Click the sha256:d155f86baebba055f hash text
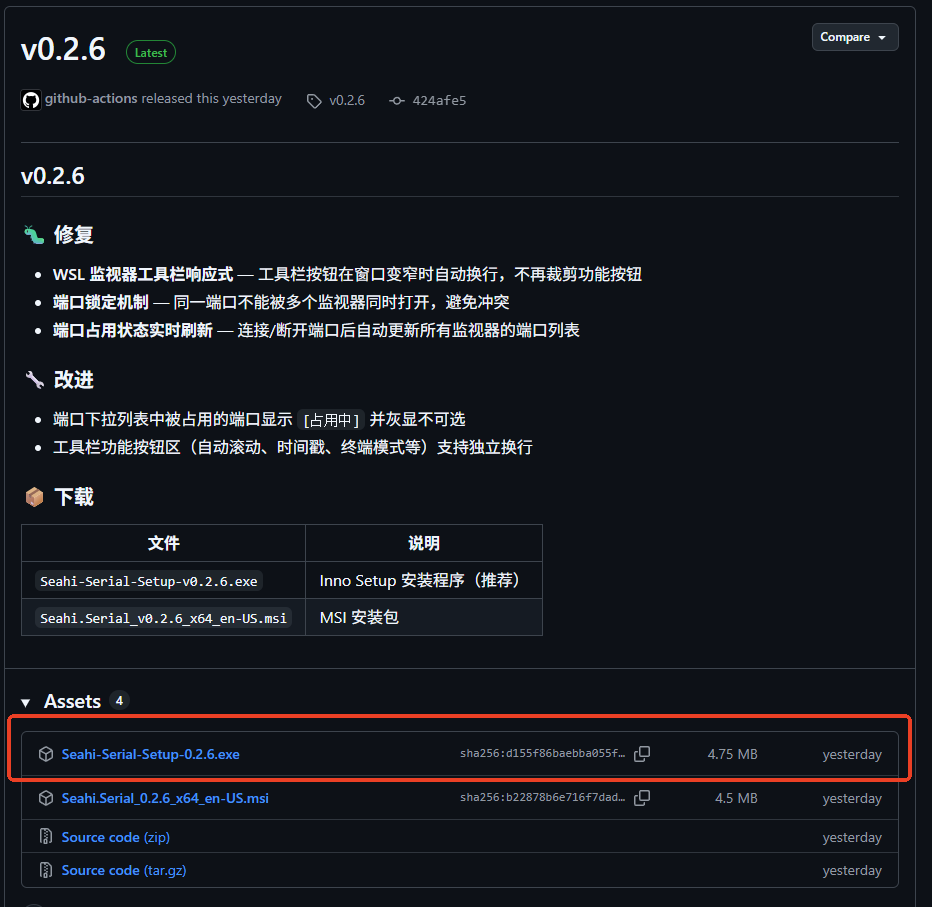This screenshot has width=932, height=907. [x=542, y=754]
